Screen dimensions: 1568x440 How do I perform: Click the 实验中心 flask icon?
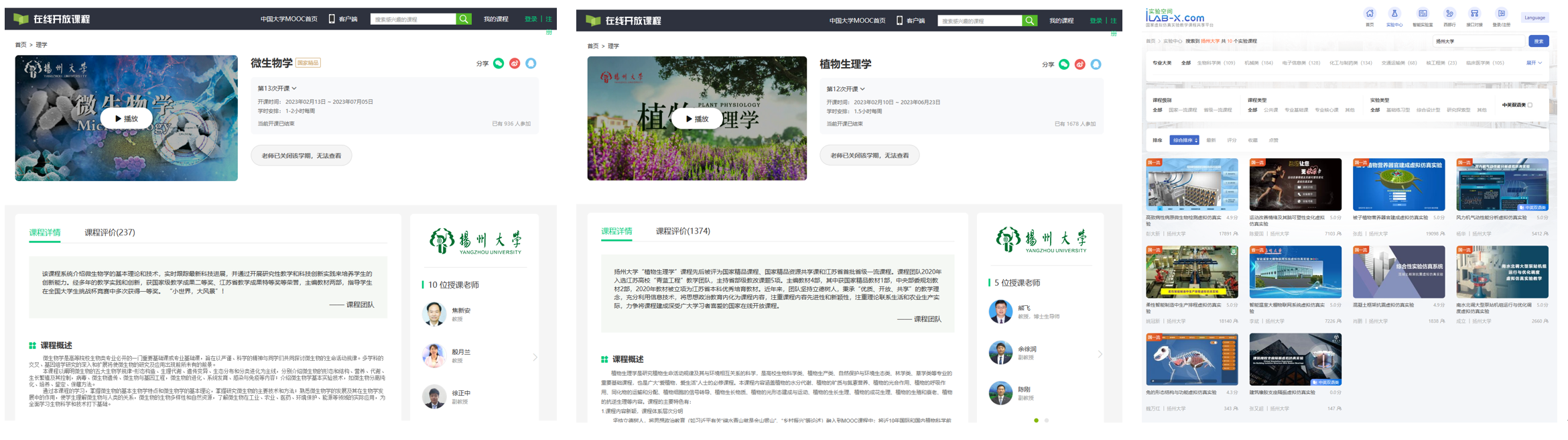[1394, 14]
